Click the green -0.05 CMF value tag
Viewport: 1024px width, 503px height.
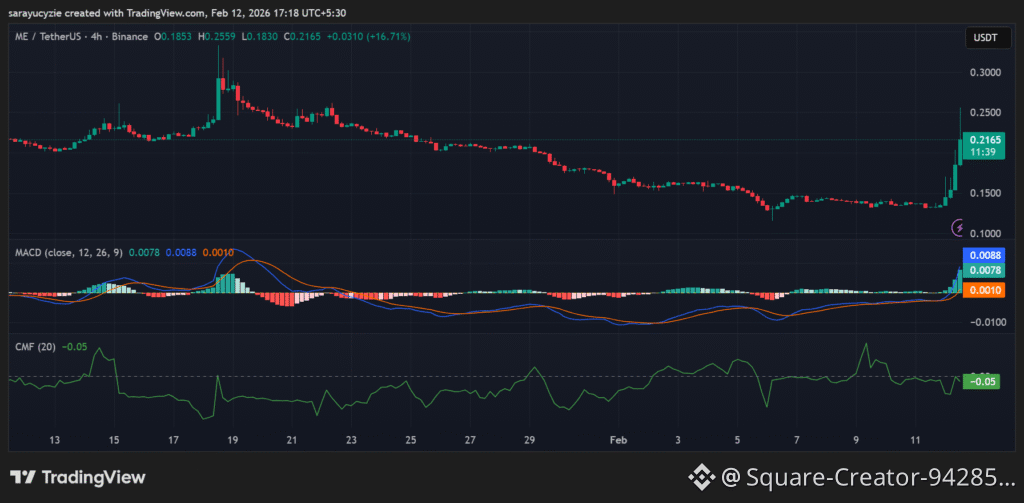tap(980, 381)
